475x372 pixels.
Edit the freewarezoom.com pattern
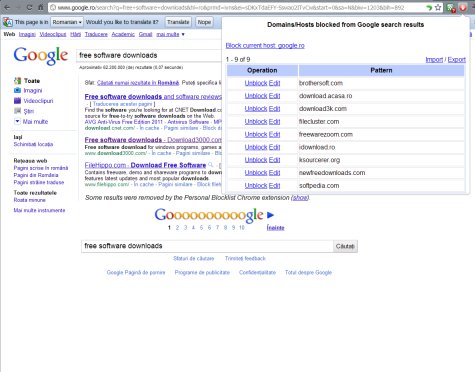pos(274,134)
